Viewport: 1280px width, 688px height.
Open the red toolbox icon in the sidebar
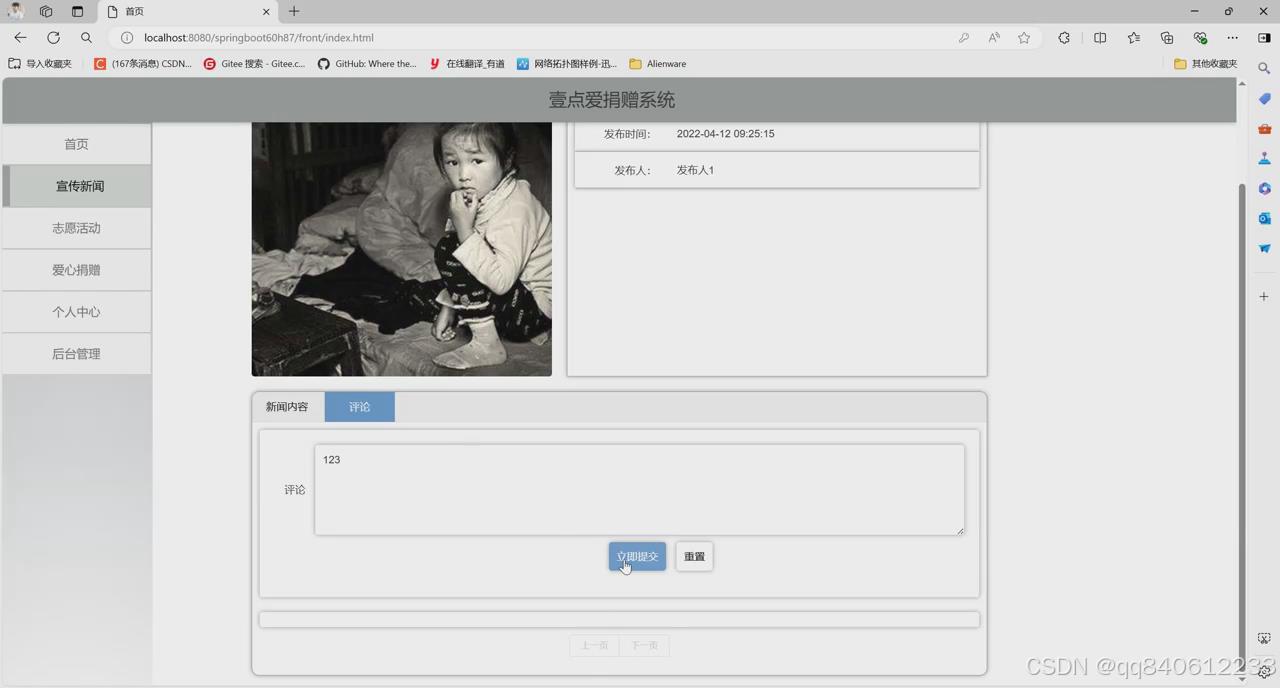1264,128
